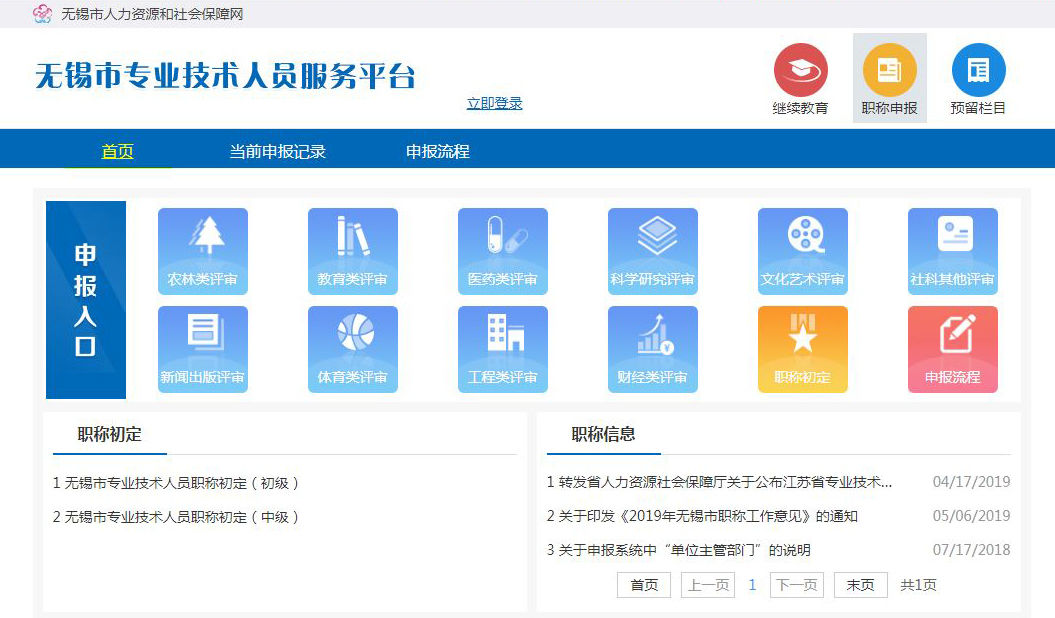The height and width of the screenshot is (618, 1055).
Task: Click the date 04/17/2019
Action: pyautogui.click(x=972, y=481)
